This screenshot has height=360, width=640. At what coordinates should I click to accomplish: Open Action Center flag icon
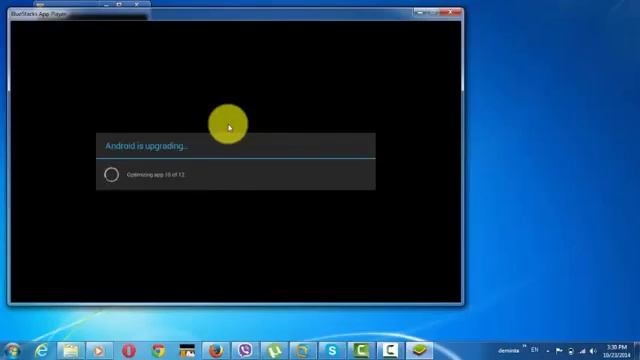click(x=559, y=351)
